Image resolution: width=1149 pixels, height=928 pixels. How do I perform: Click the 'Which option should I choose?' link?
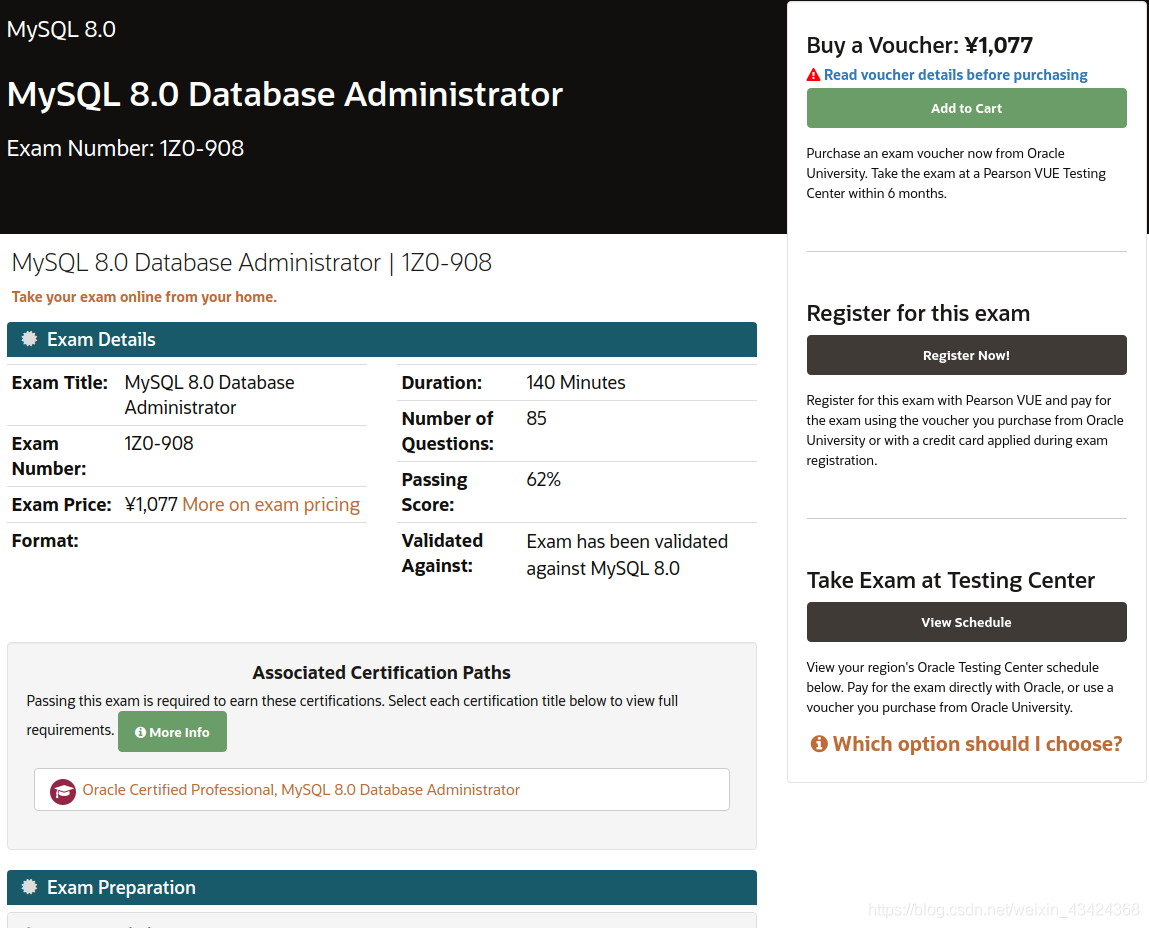(x=975, y=744)
